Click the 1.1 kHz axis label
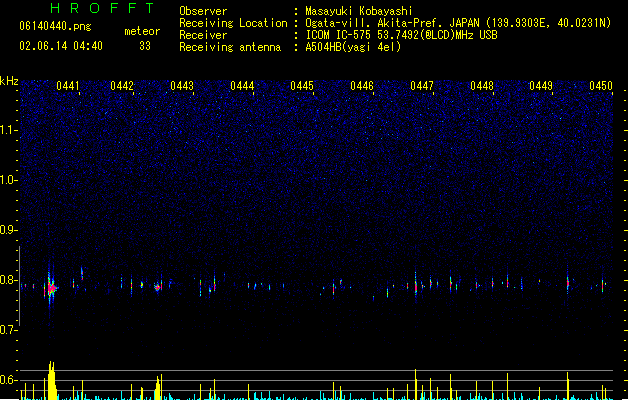629x400 pixels. pyautogui.click(x=8, y=130)
